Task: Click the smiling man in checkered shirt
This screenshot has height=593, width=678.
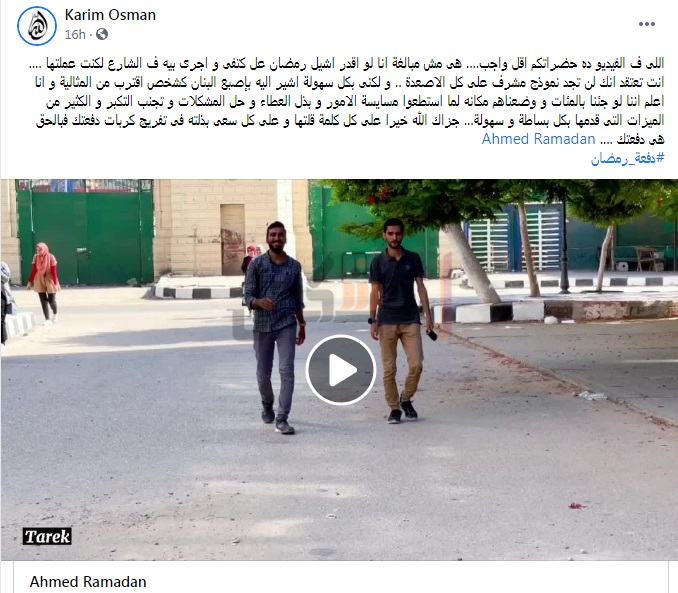Action: (x=275, y=327)
